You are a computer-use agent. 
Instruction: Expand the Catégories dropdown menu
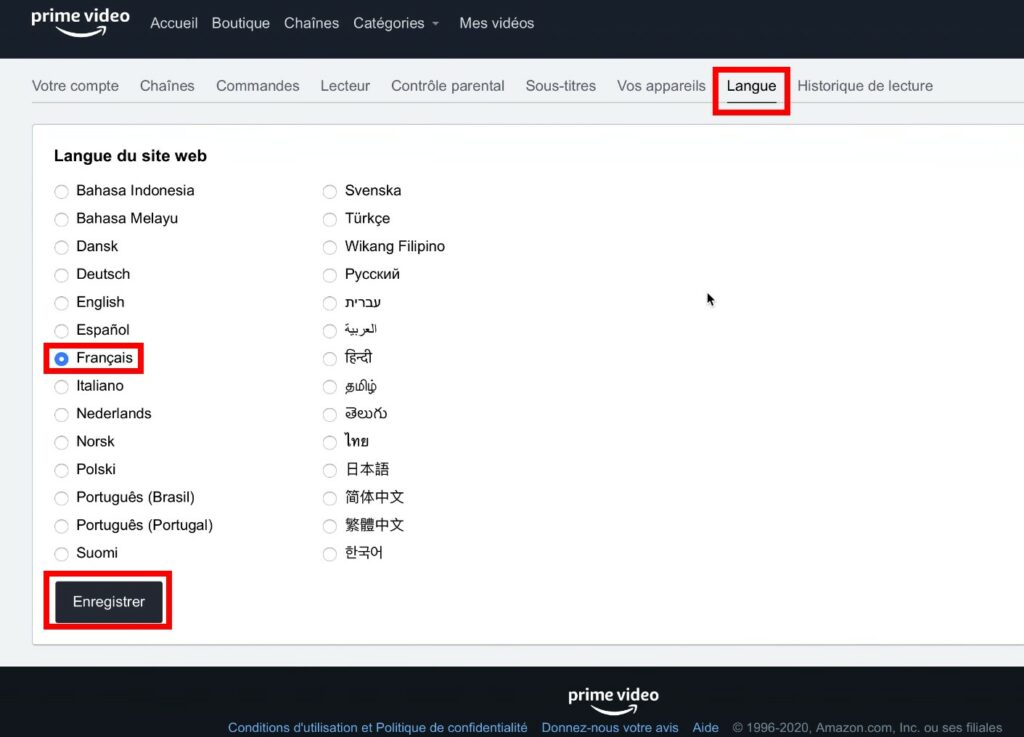pos(396,23)
